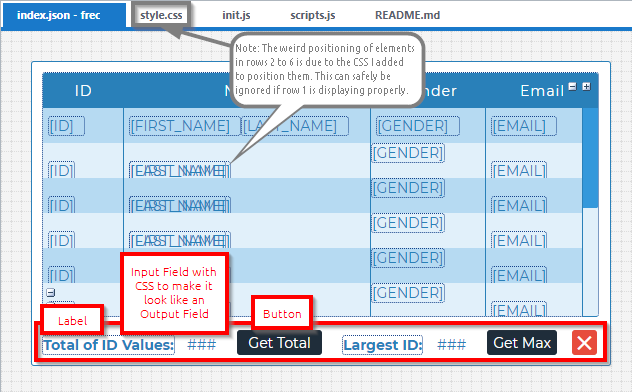Click the minus icon beside Email header
Screen dimensions: 632x392
[x=572, y=86]
